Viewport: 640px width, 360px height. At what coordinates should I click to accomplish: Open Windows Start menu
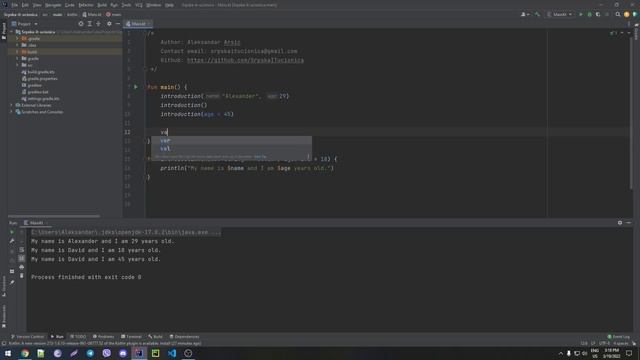tap(8, 353)
